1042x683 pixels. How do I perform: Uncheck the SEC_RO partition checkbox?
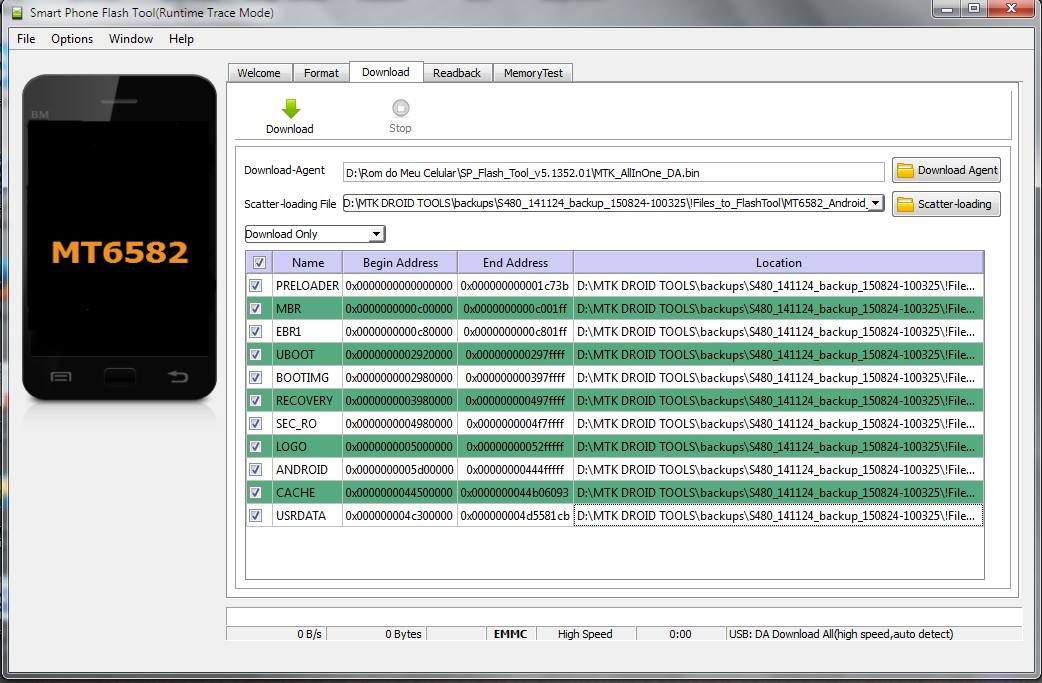(255, 423)
